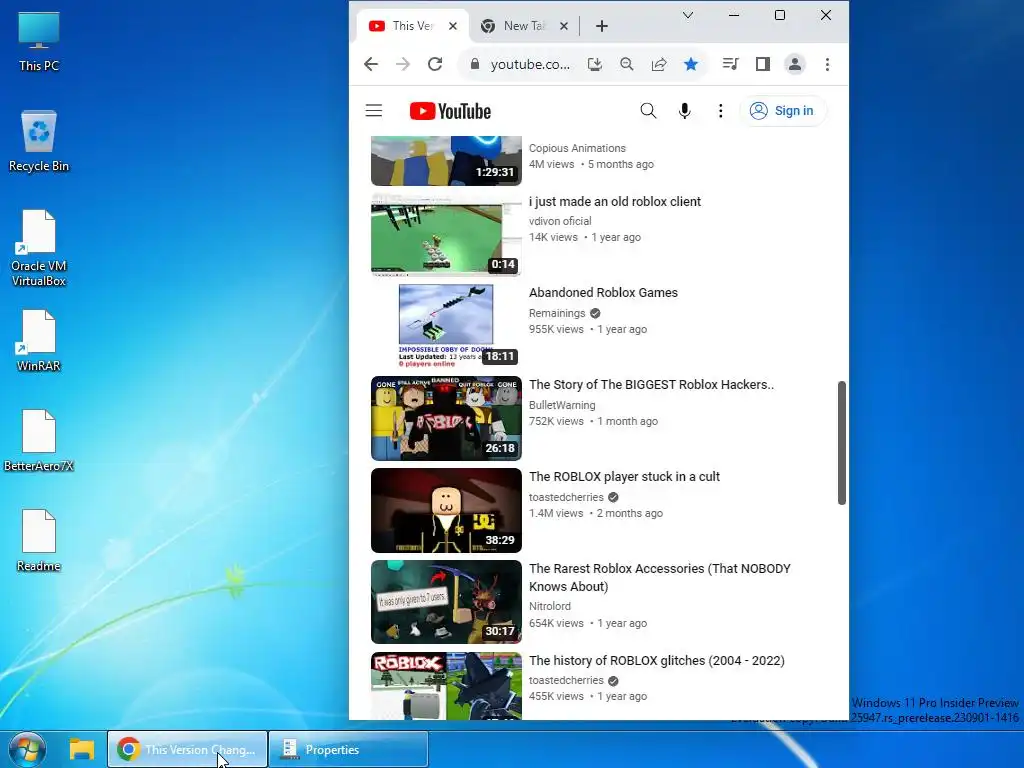The image size is (1024, 768).
Task: Open vdivon oficial channel
Action: 560,221
